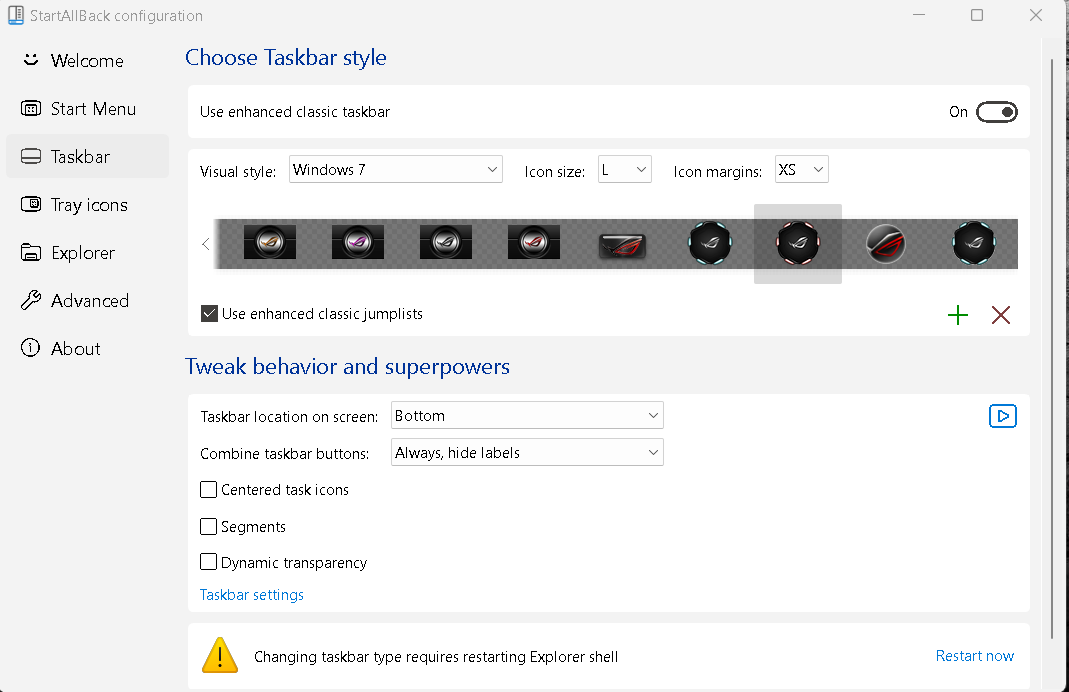Open the Taskbar settings link
Screen dimensions: 1069x692
pyautogui.click(x=252, y=595)
